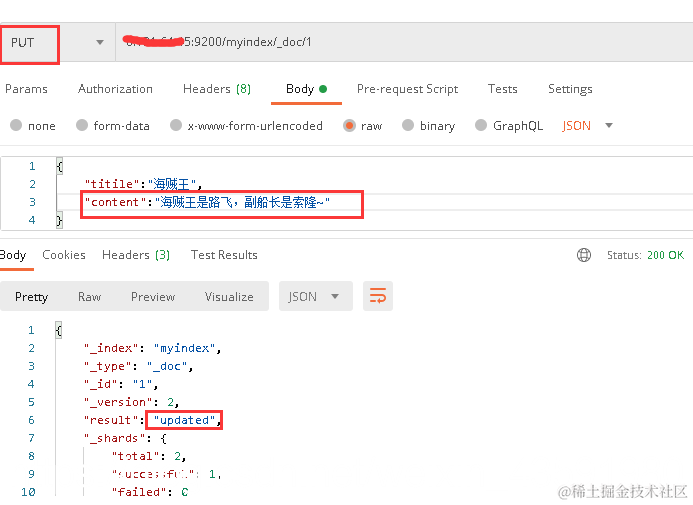Open response JSON format dropdown
This screenshot has height=505, width=693.
pyautogui.click(x=316, y=296)
